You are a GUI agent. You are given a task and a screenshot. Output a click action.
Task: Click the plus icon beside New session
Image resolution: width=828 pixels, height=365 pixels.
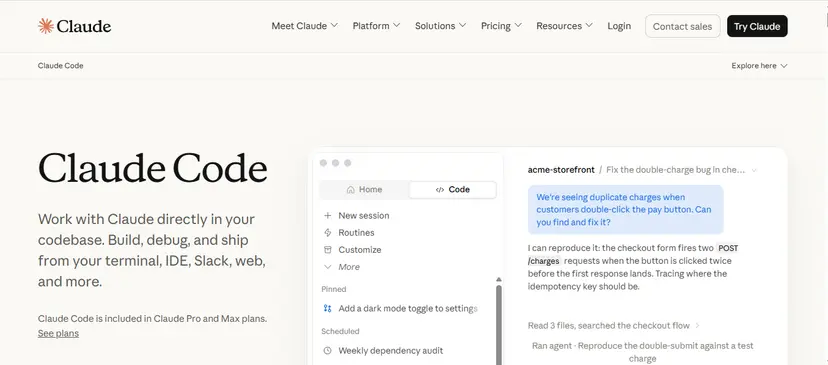tap(327, 216)
